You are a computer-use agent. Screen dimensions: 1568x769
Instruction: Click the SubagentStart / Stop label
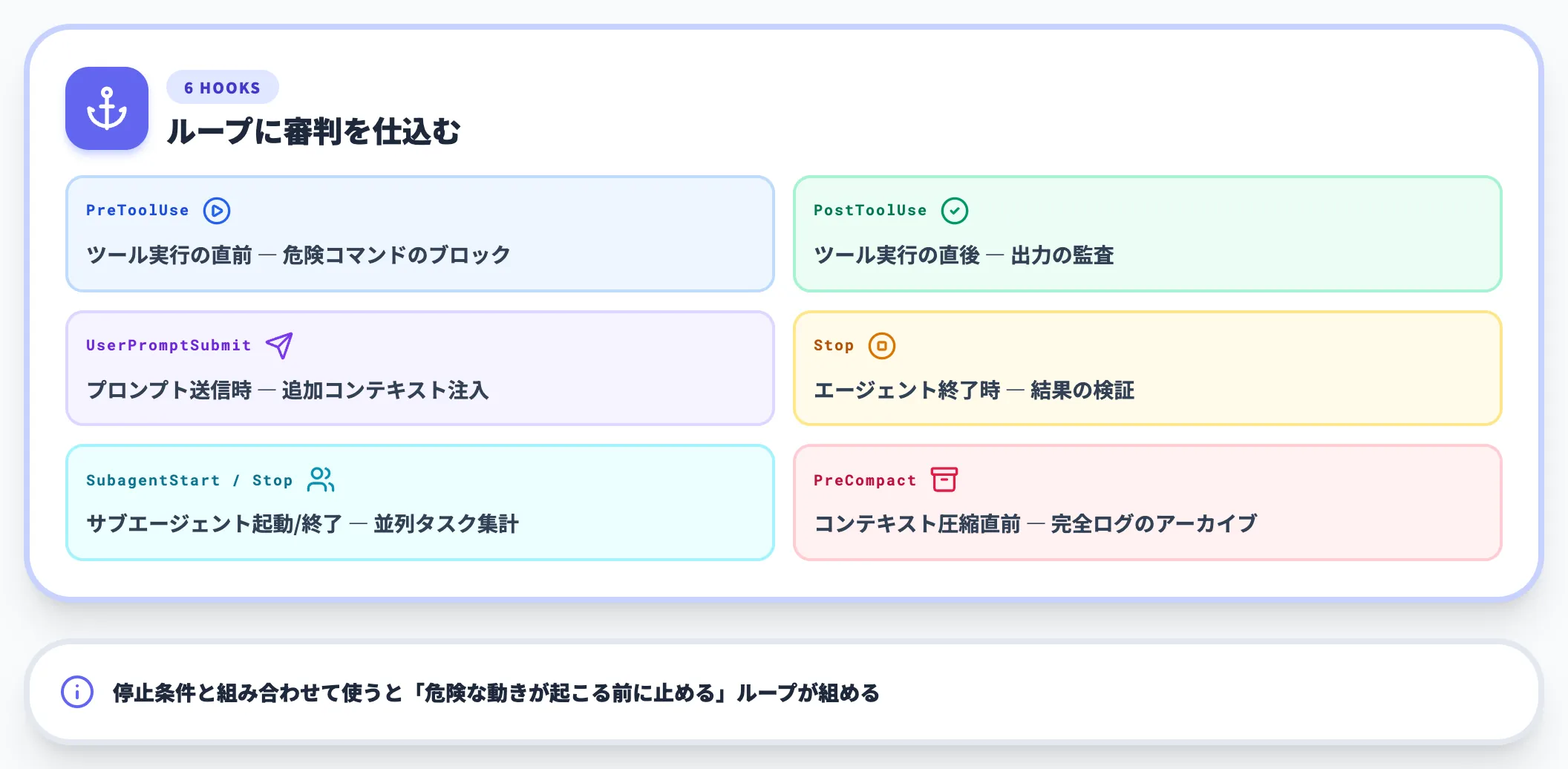click(x=189, y=480)
